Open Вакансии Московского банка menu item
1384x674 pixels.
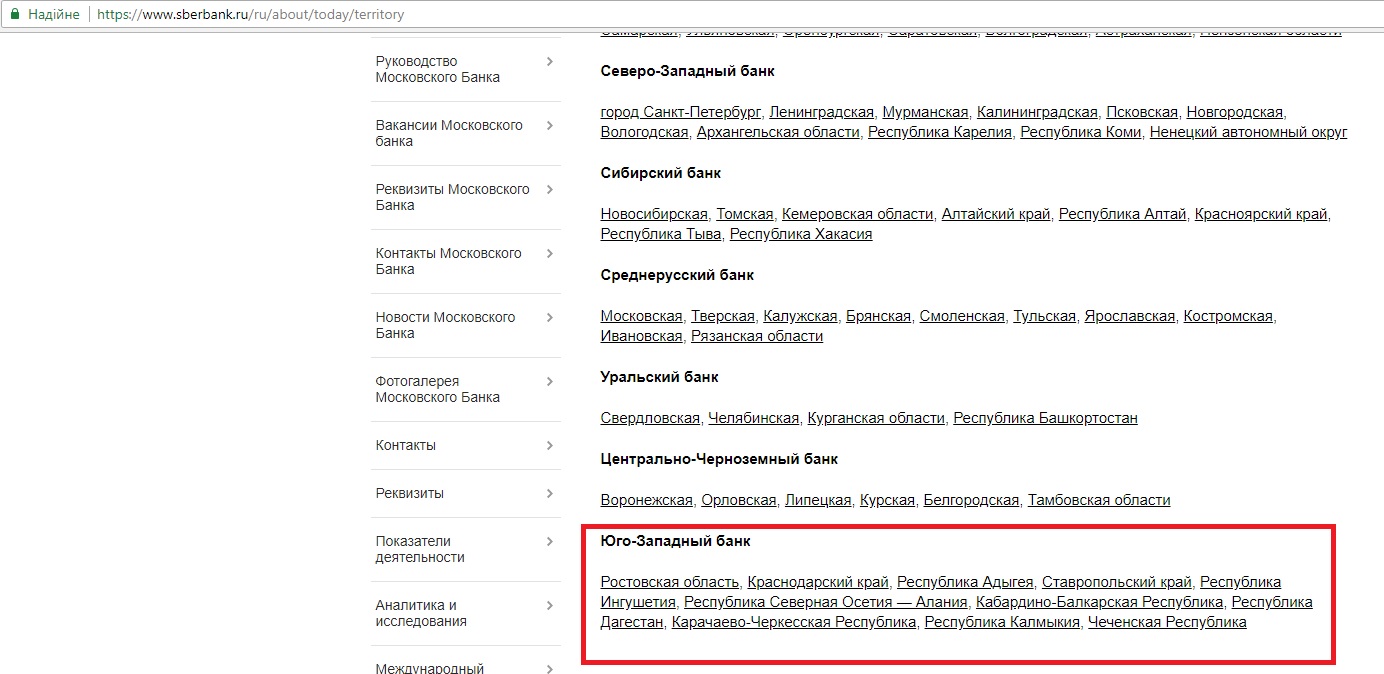coord(449,133)
